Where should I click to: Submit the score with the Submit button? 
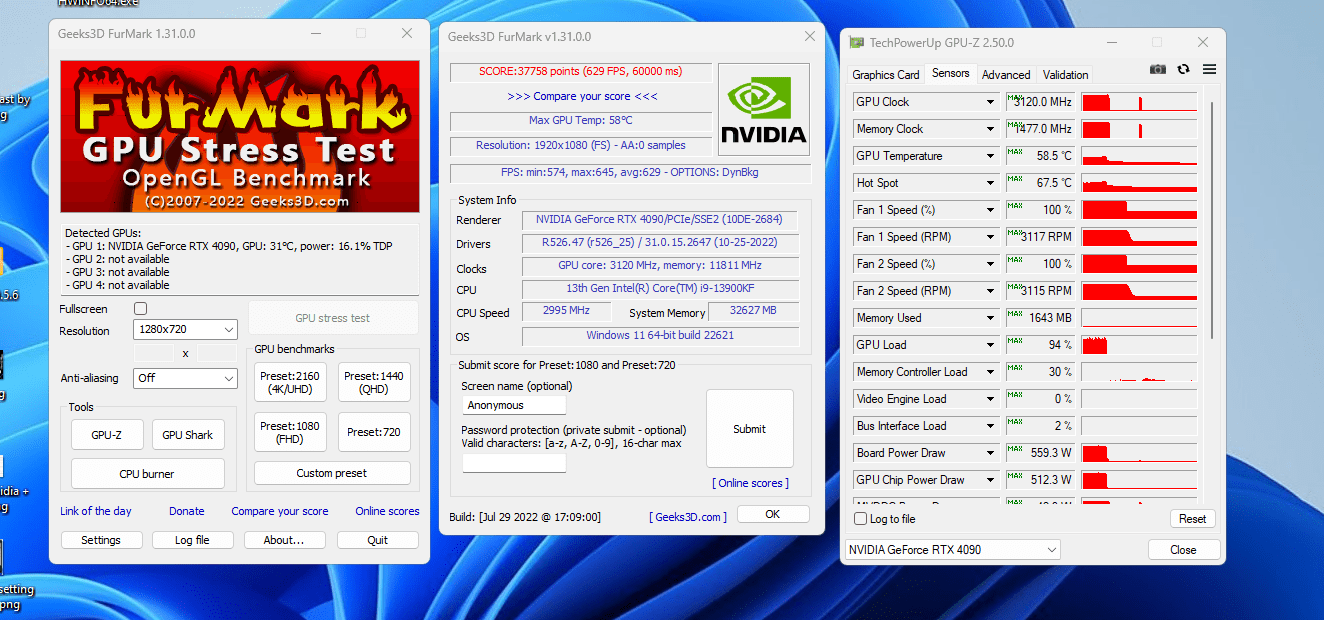tap(749, 429)
